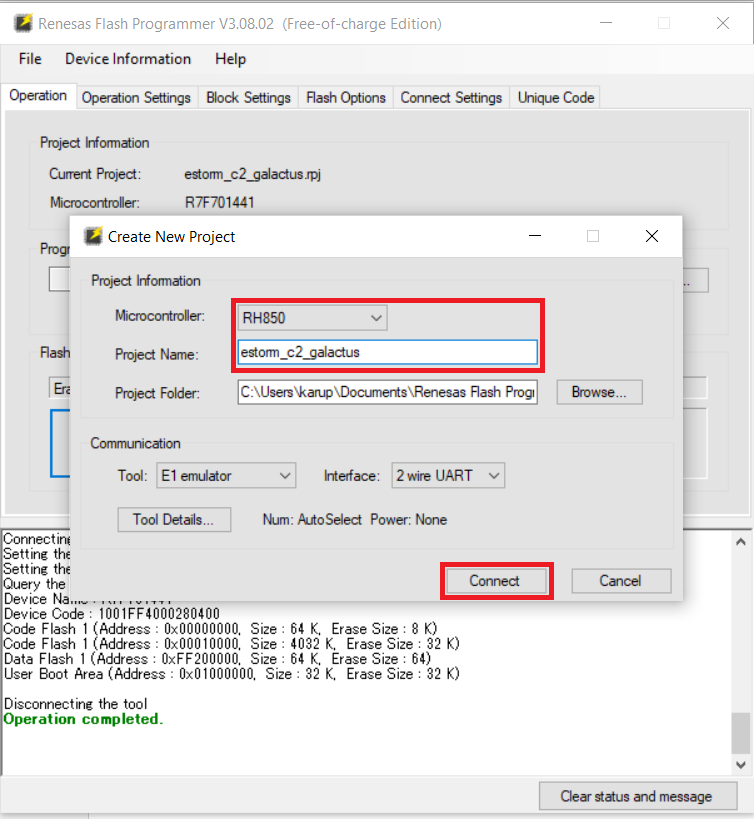Click the 'Operation completed.' log text
754x819 pixels.
click(x=84, y=719)
